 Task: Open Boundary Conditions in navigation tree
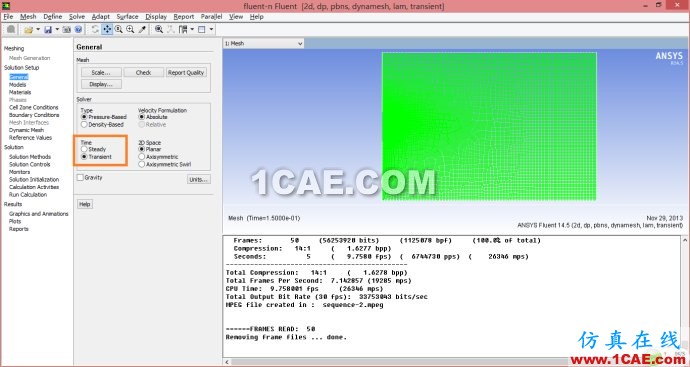click(x=34, y=115)
